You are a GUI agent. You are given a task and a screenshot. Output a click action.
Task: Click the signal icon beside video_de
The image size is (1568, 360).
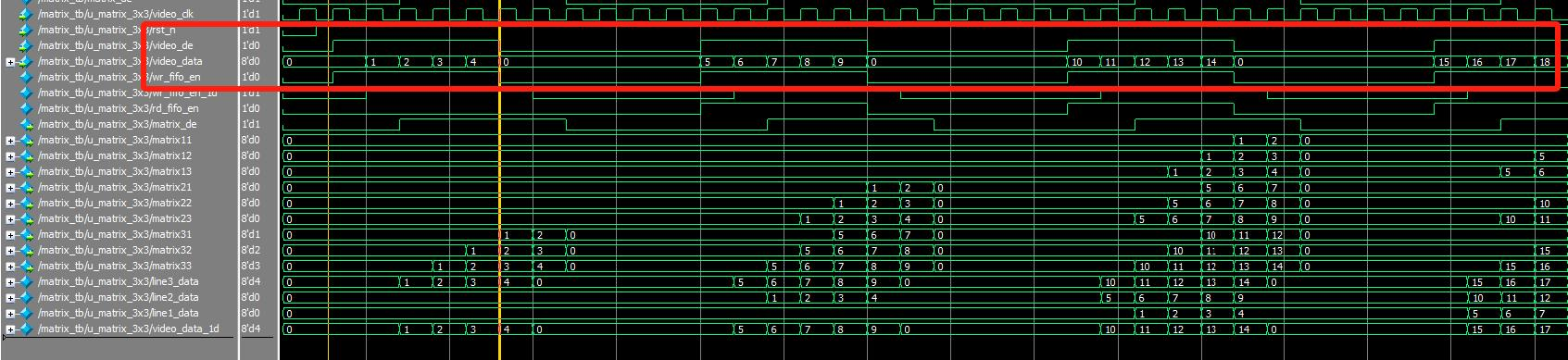(x=26, y=46)
